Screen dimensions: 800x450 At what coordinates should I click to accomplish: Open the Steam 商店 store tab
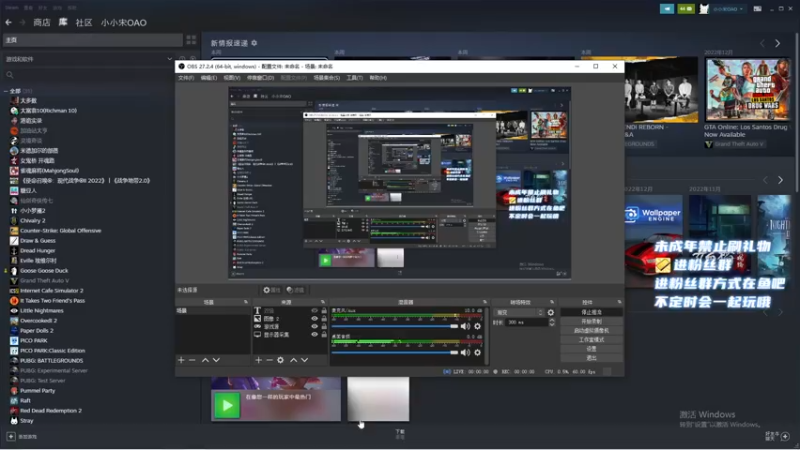tap(42, 22)
